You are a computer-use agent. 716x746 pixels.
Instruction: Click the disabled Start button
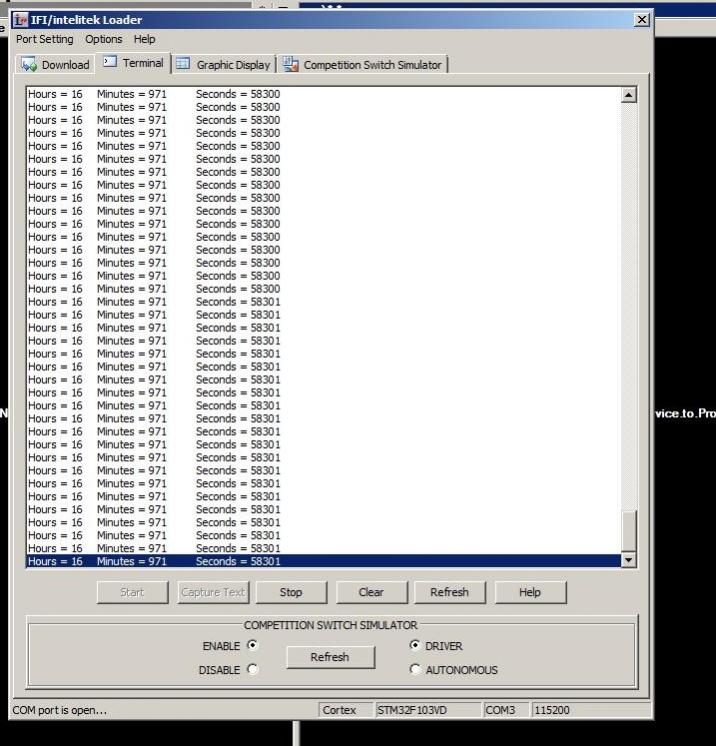(x=132, y=592)
